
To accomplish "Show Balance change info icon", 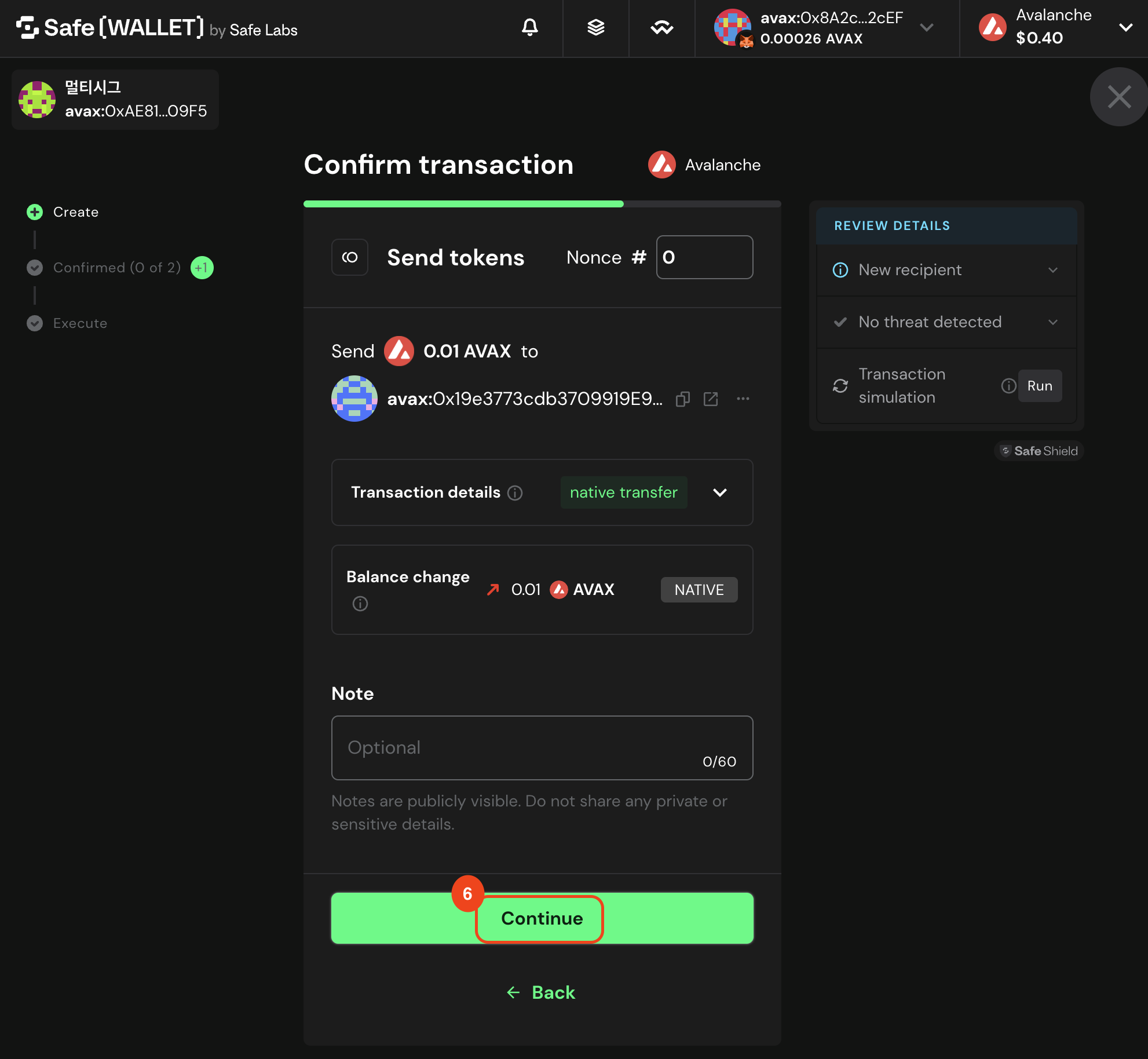I will click(x=360, y=604).
